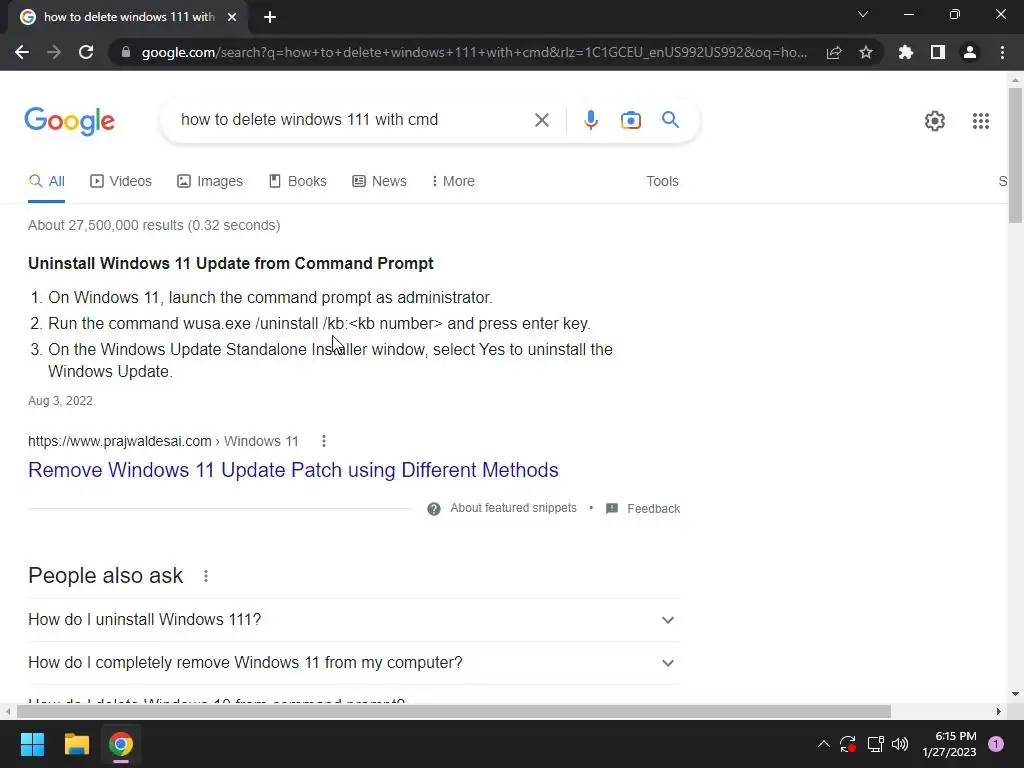Open search Tools
This screenshot has width=1024, height=768.
[662, 181]
